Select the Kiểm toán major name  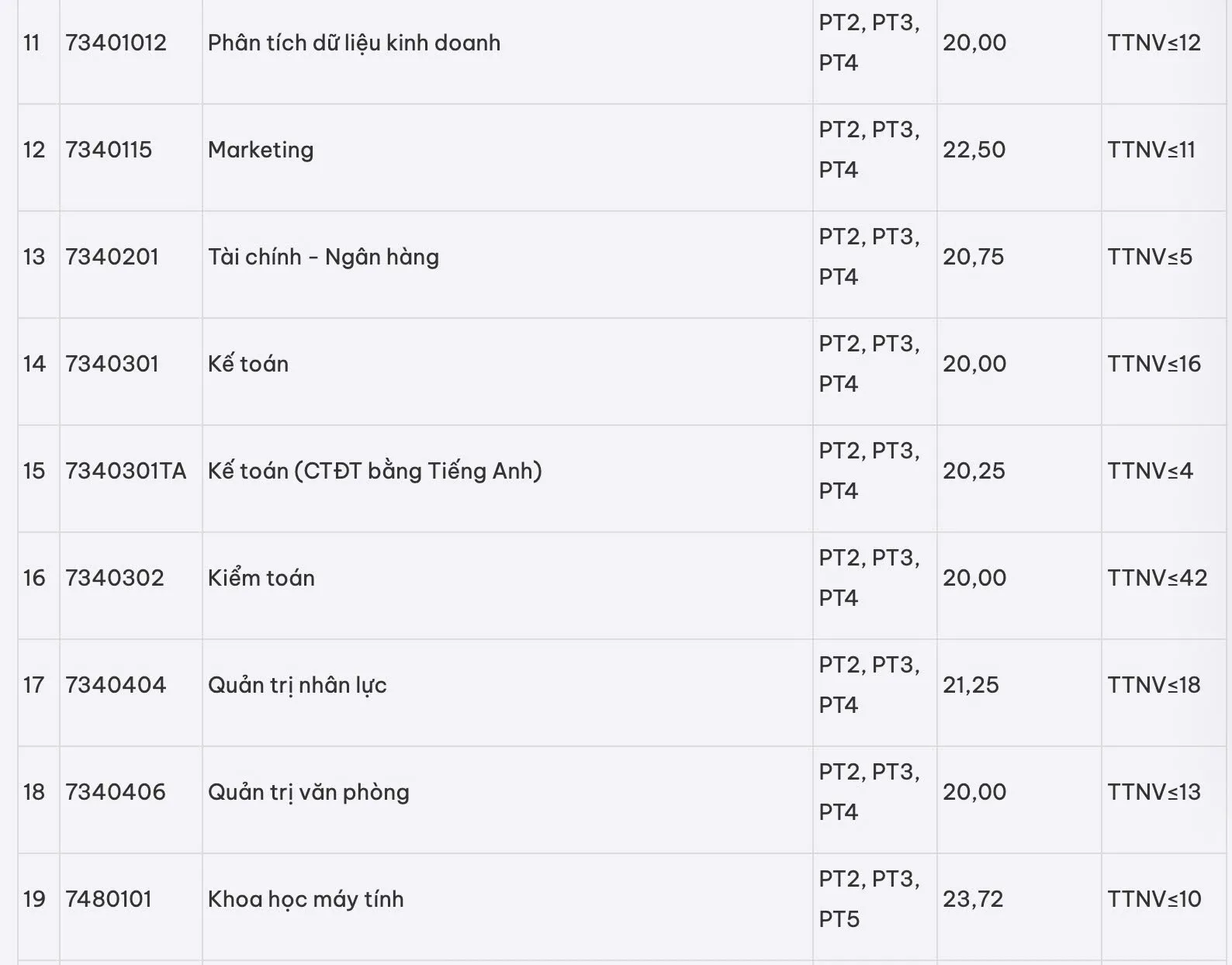click(x=261, y=578)
